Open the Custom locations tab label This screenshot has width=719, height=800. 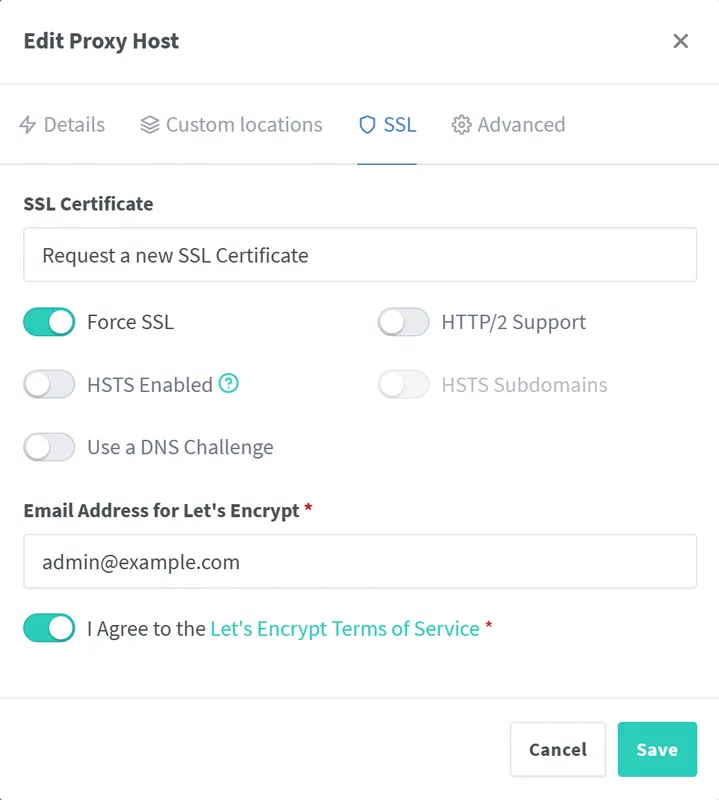click(x=244, y=125)
